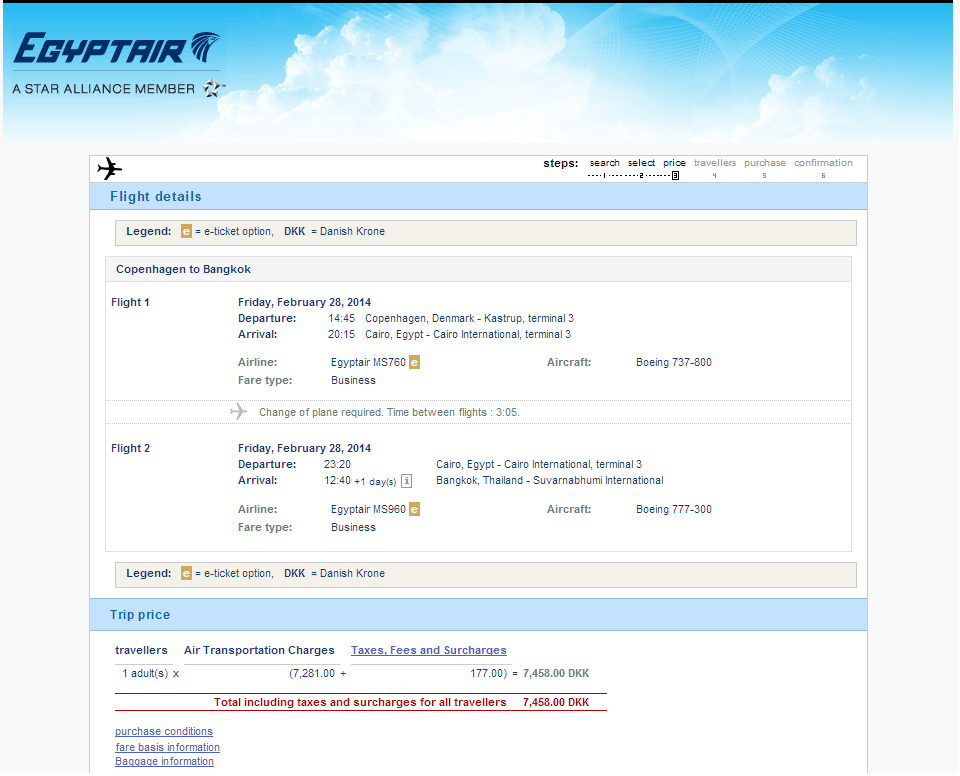
Task: Jump to the travellers step
Action: tap(714, 163)
